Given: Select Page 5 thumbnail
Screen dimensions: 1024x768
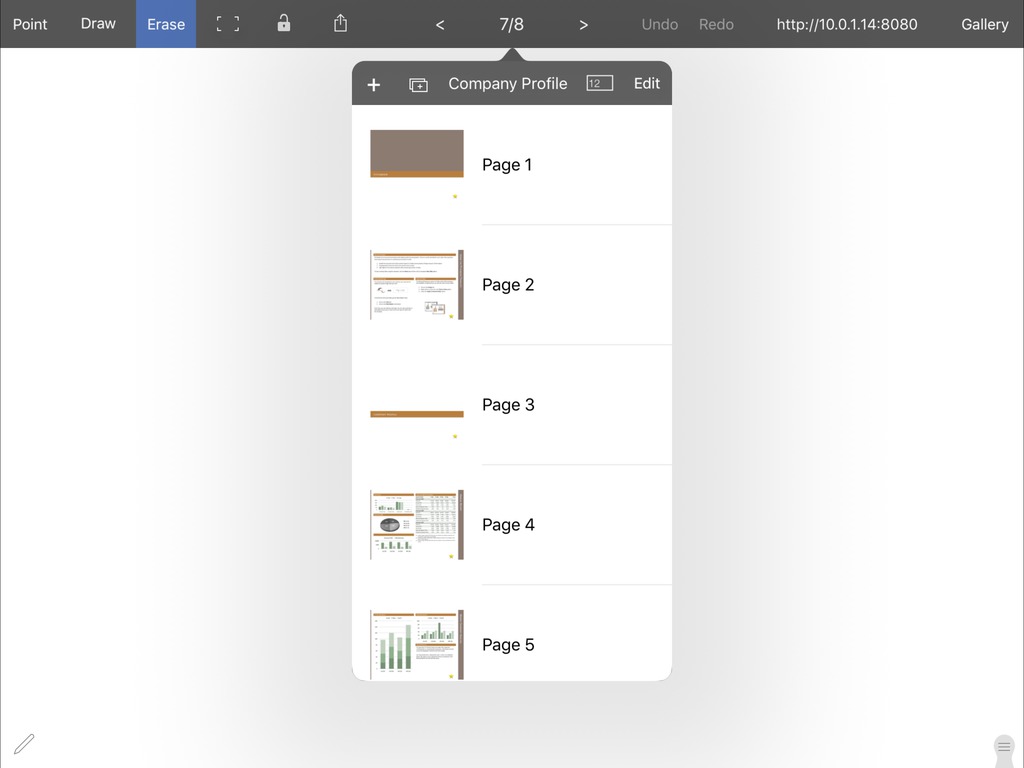Looking at the screenshot, I should [x=417, y=645].
